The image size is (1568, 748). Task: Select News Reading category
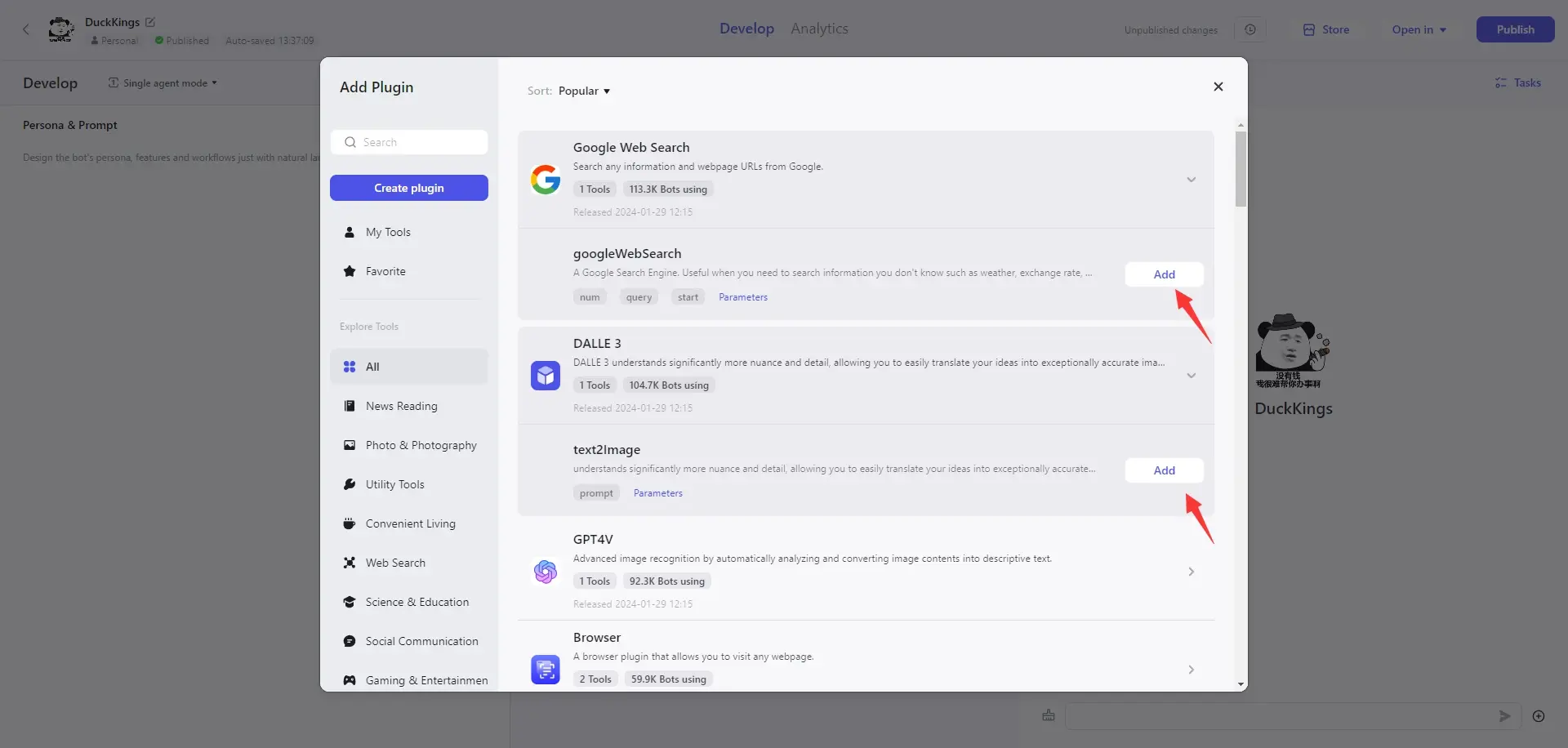pos(409,406)
